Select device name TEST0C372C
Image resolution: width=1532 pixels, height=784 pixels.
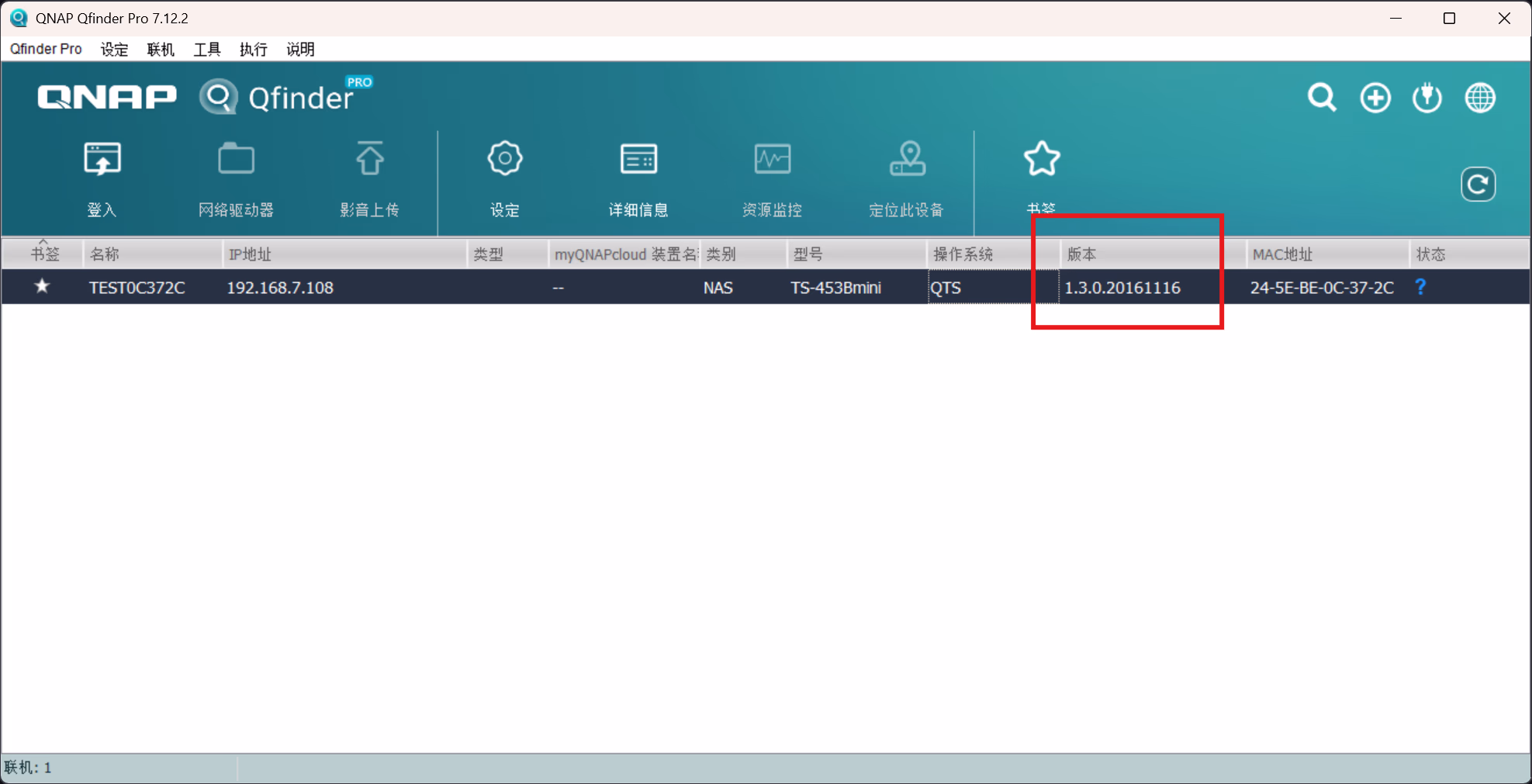pyautogui.click(x=137, y=288)
